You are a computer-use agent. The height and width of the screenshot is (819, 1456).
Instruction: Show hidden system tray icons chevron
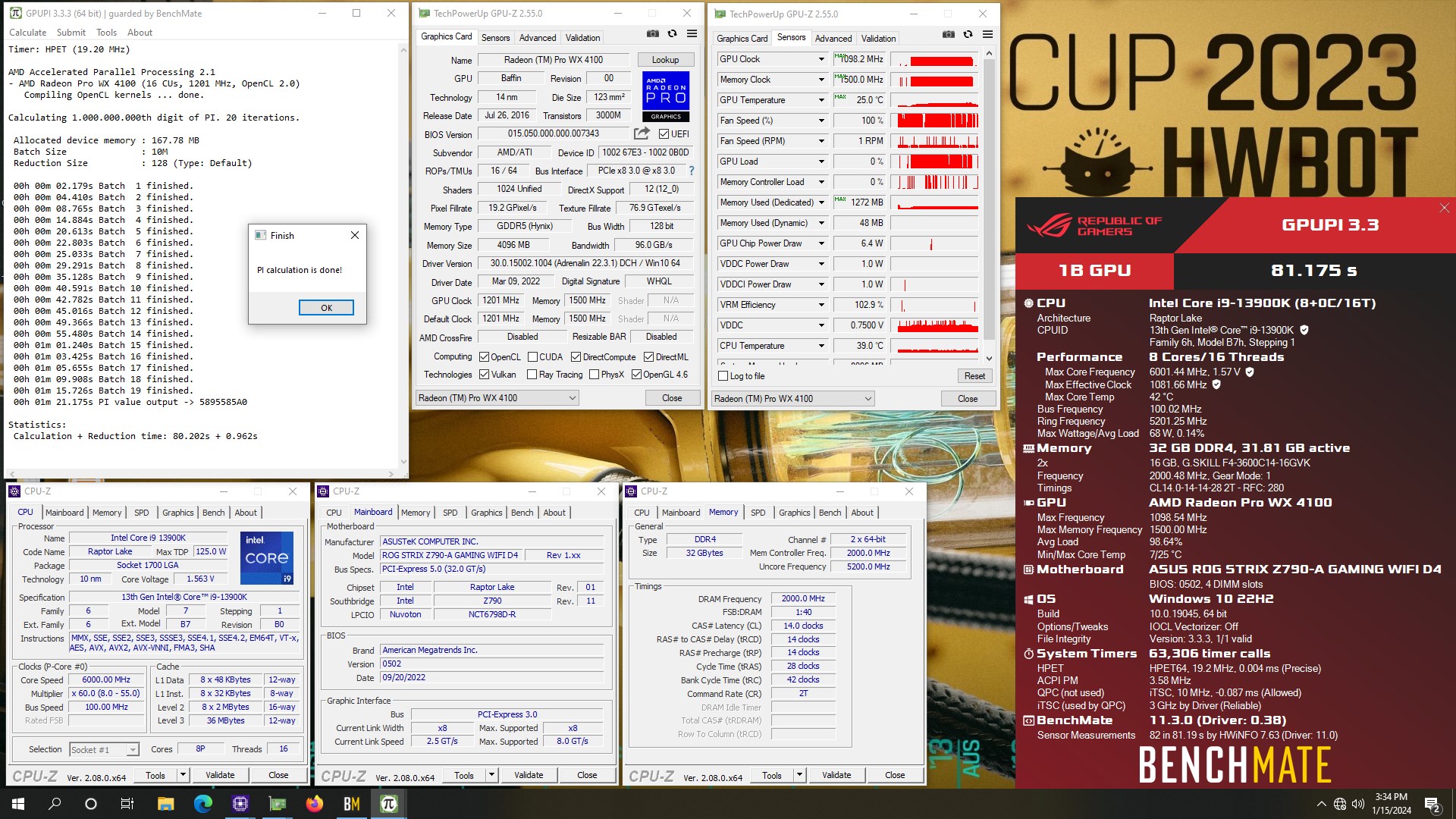point(1321,804)
